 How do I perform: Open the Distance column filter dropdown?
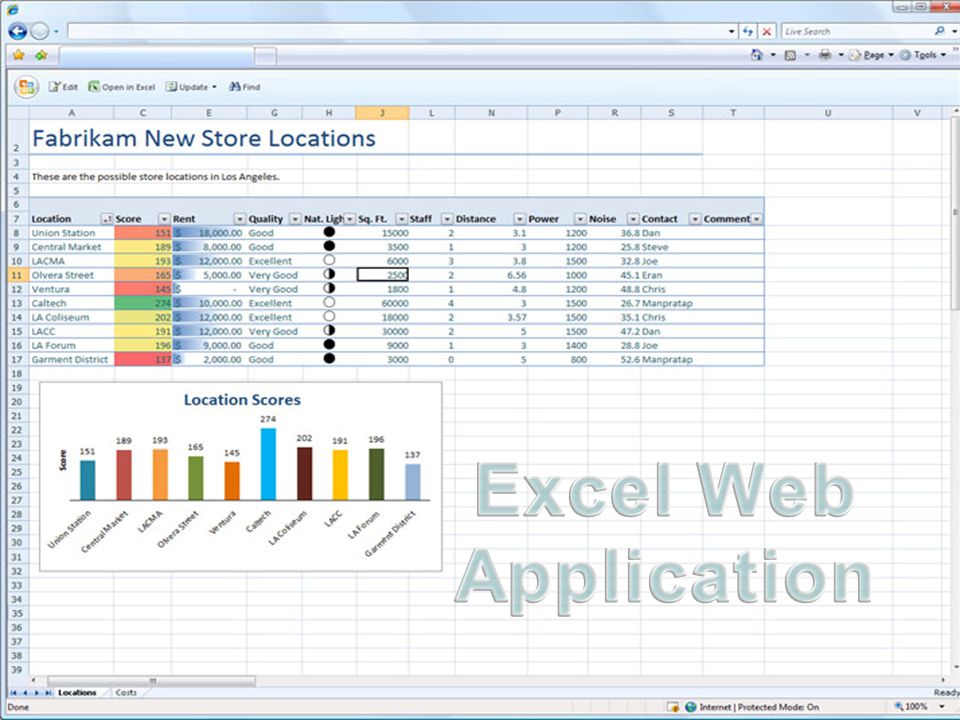coord(520,219)
